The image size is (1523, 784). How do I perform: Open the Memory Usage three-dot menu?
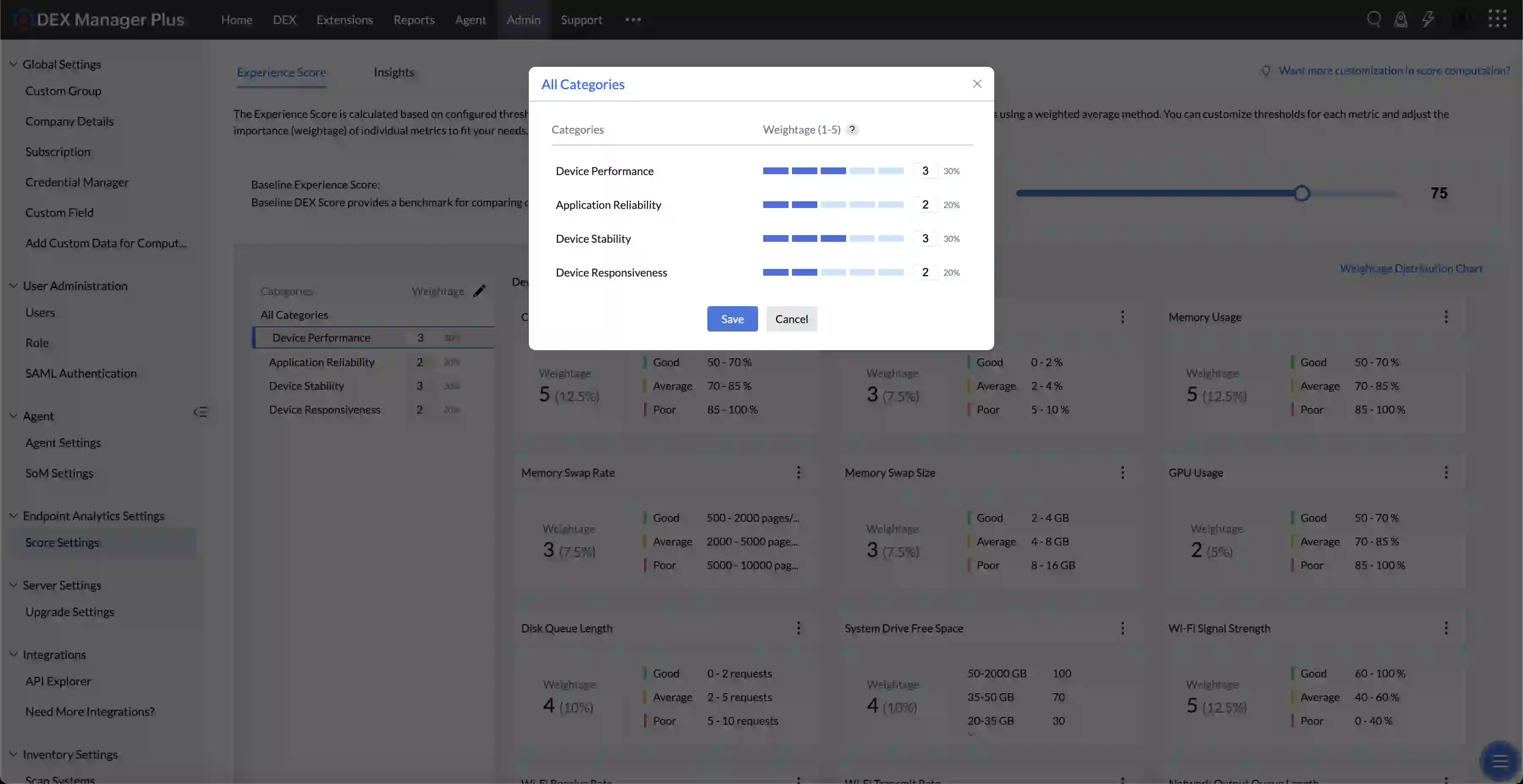[1446, 317]
